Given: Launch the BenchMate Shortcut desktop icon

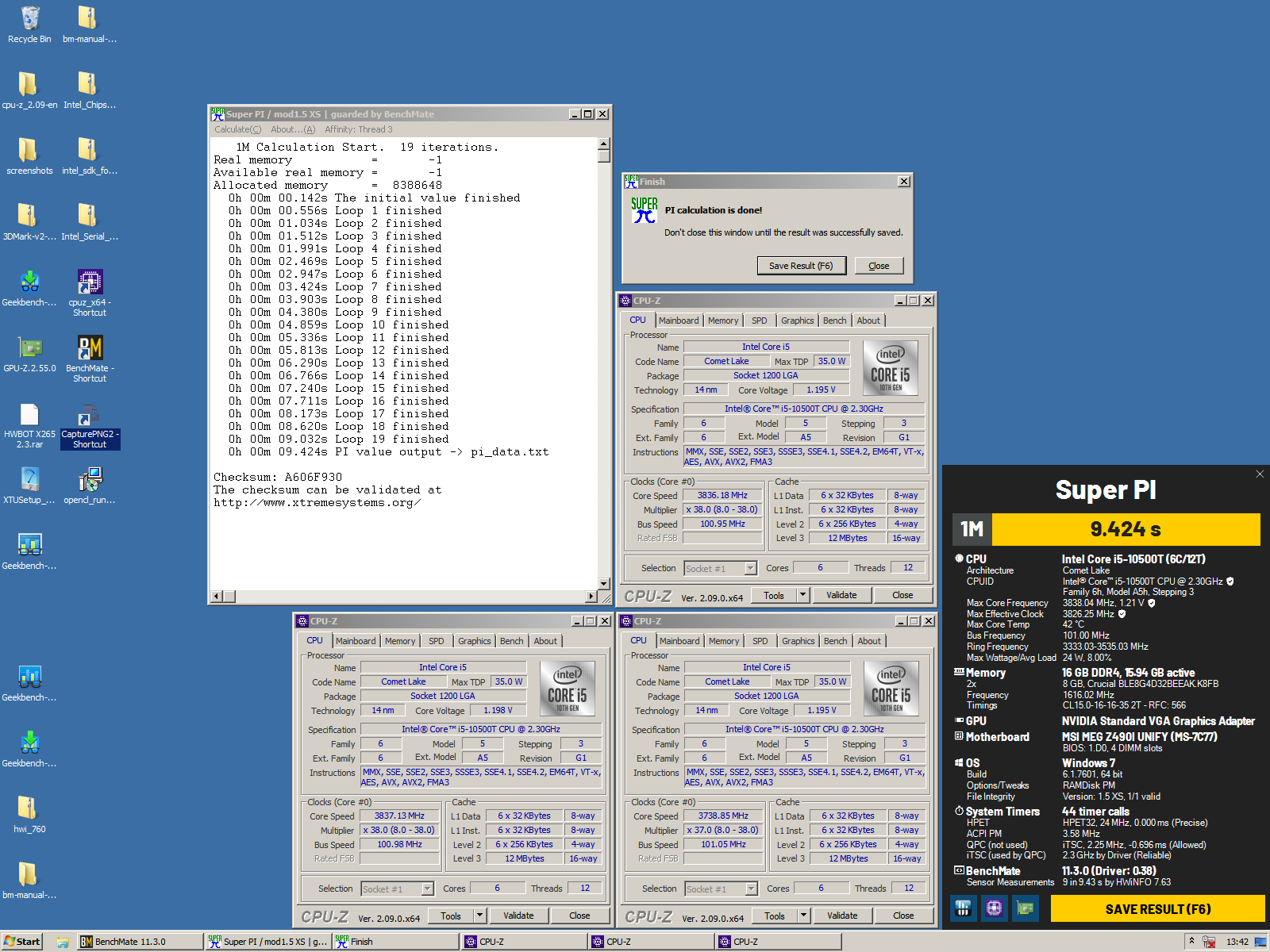Looking at the screenshot, I should pyautogui.click(x=90, y=347).
